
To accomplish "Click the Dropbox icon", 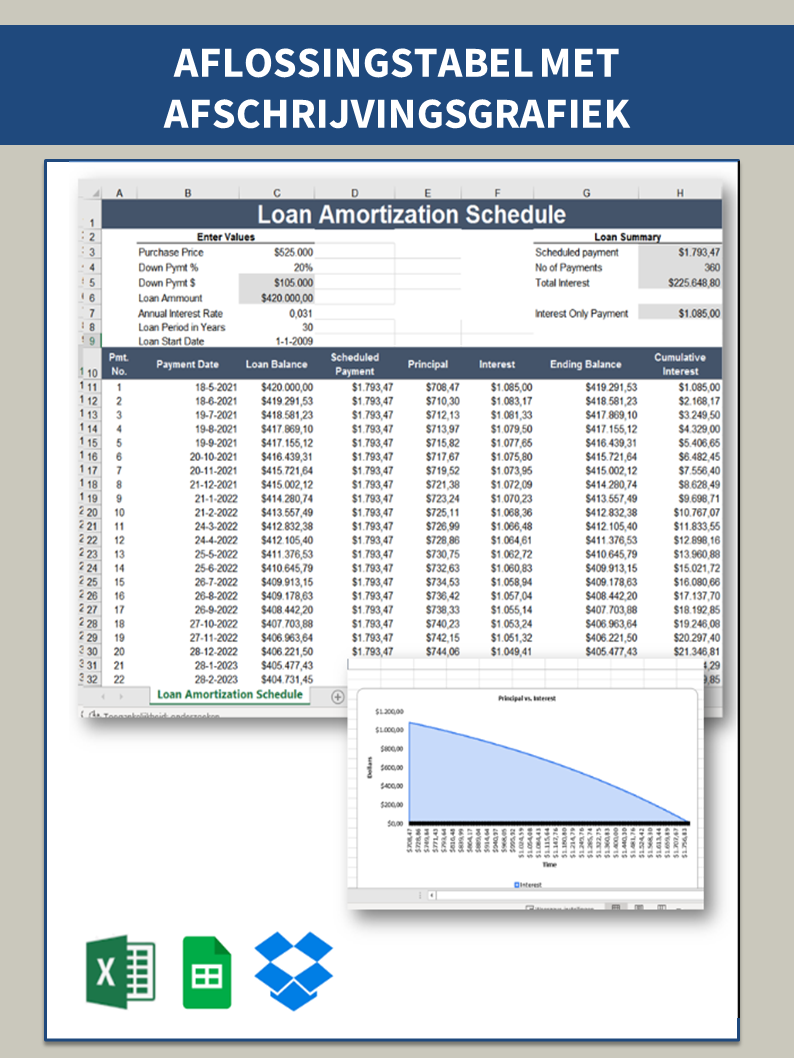I will coord(293,971).
